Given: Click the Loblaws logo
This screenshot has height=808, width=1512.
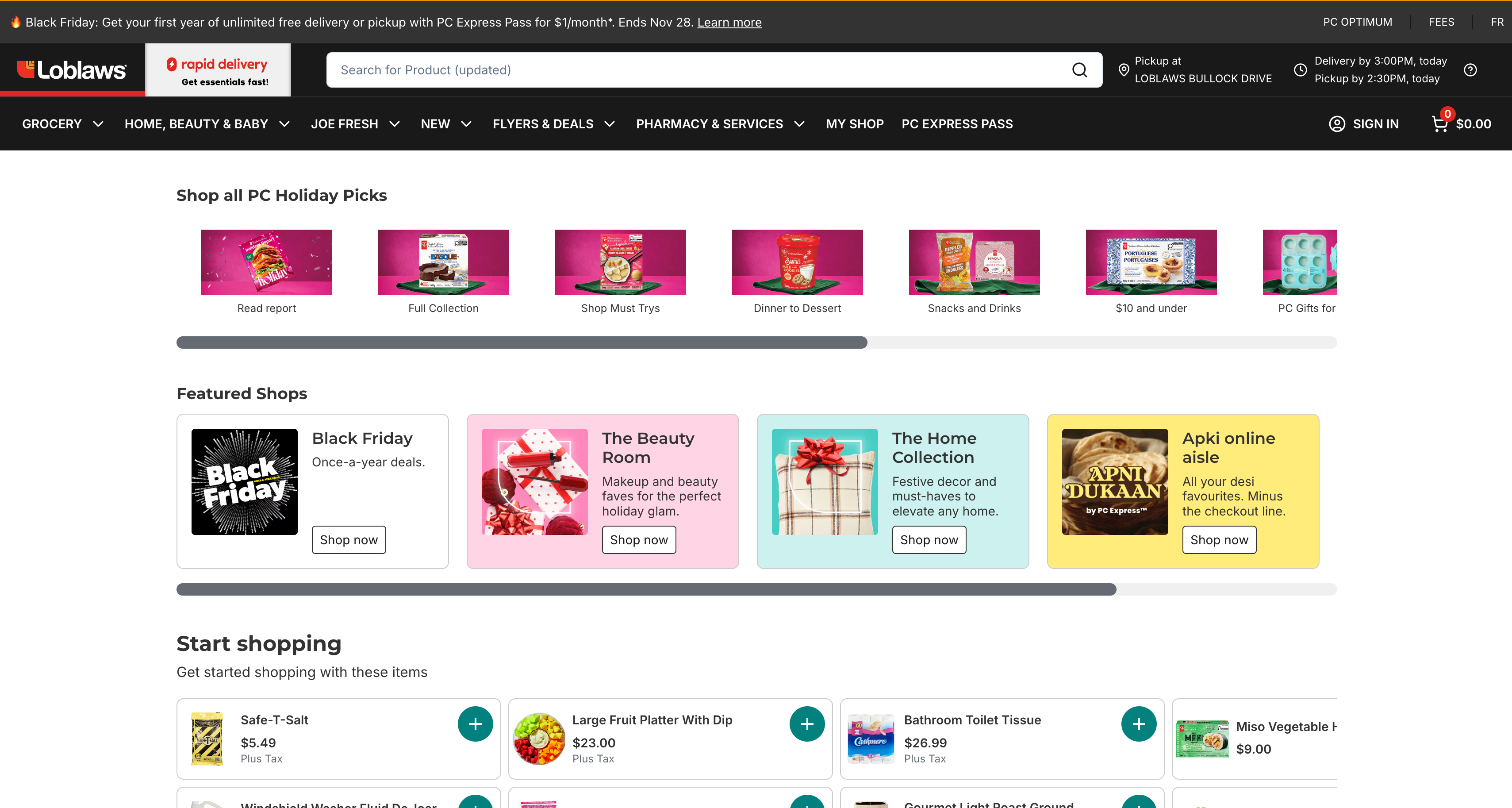Looking at the screenshot, I should (72, 70).
